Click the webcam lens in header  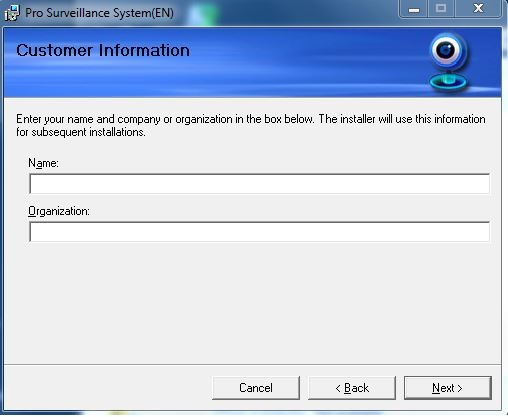tap(445, 50)
